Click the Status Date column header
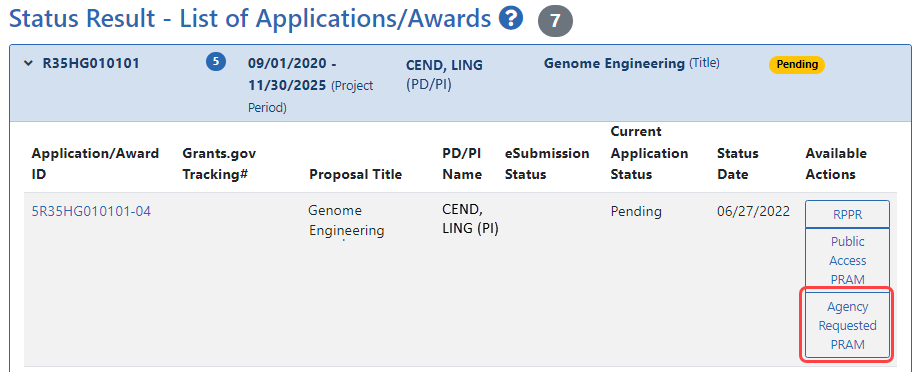 (x=738, y=163)
